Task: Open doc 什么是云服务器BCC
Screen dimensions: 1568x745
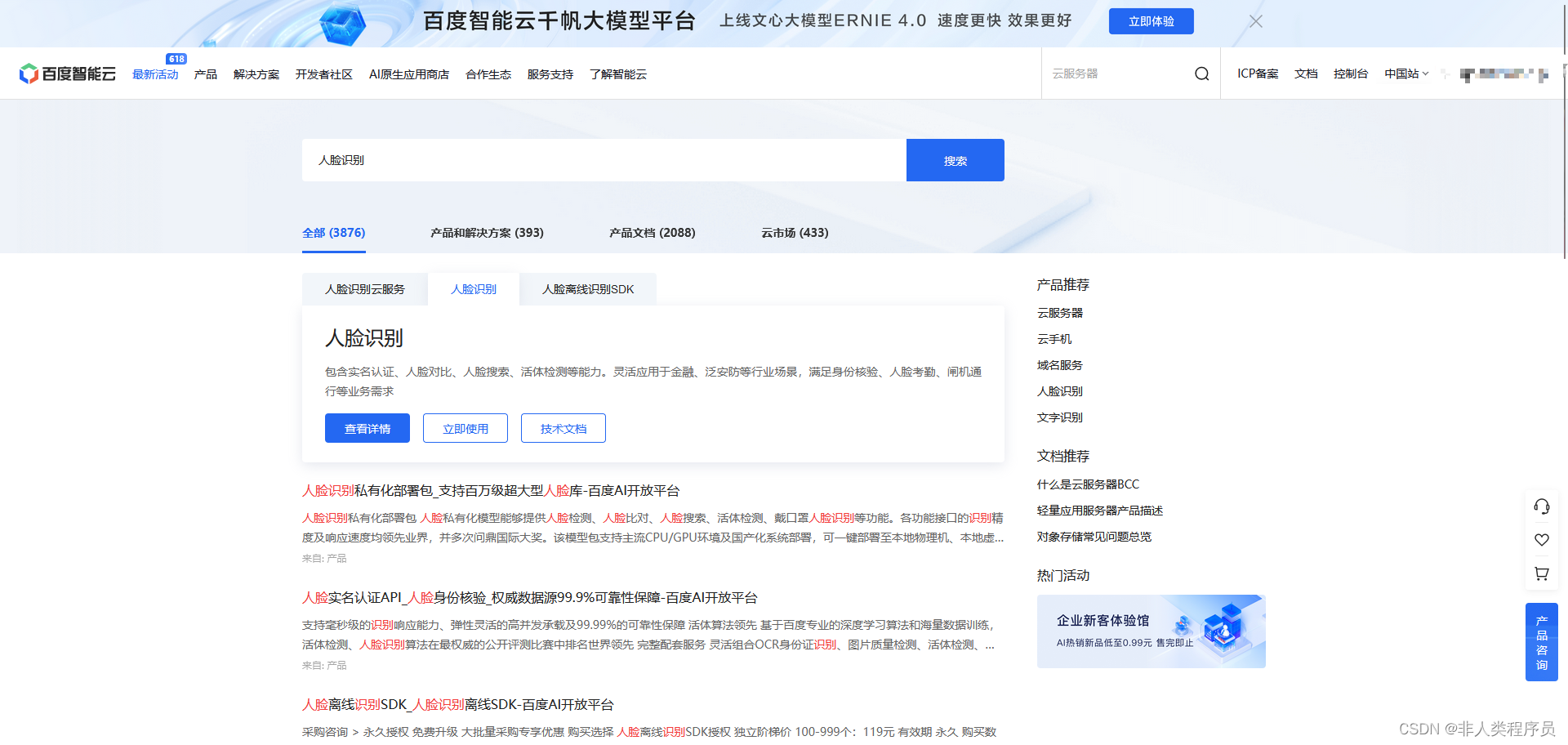Action: (1088, 484)
